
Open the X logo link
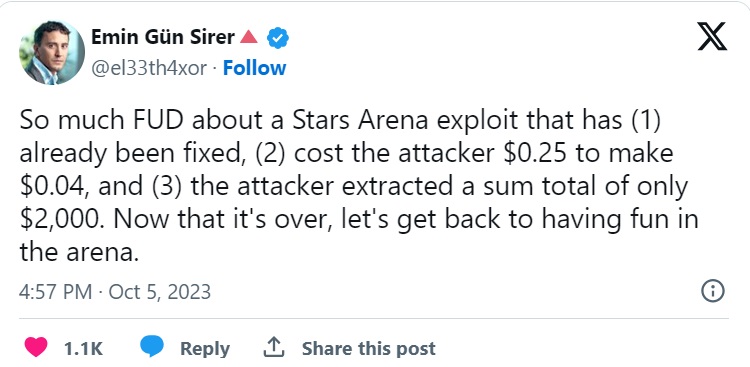(712, 36)
